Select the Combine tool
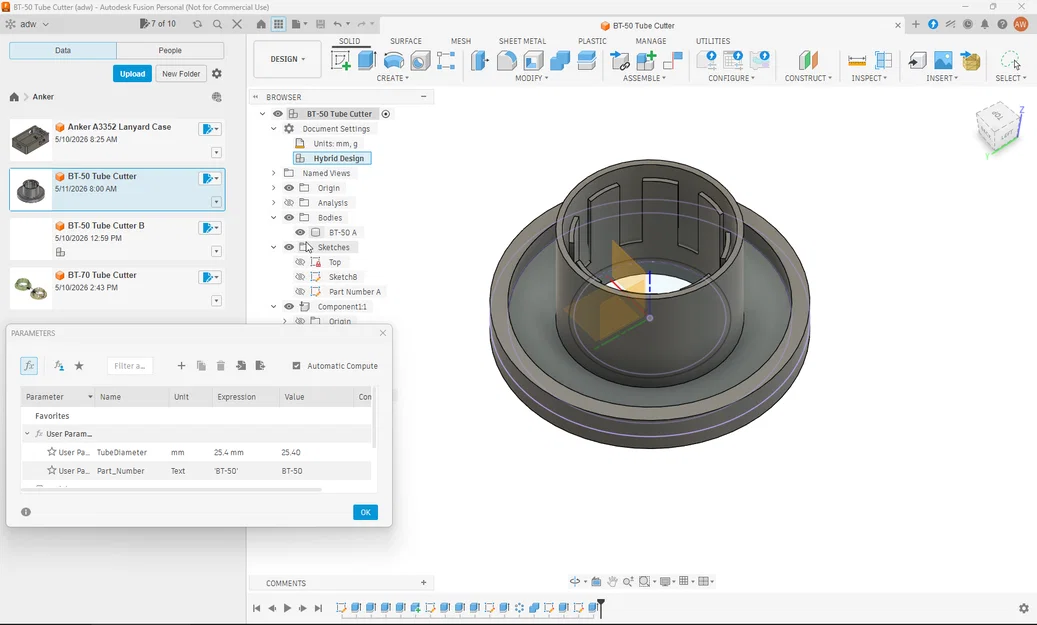This screenshot has height=625, width=1037. click(560, 61)
